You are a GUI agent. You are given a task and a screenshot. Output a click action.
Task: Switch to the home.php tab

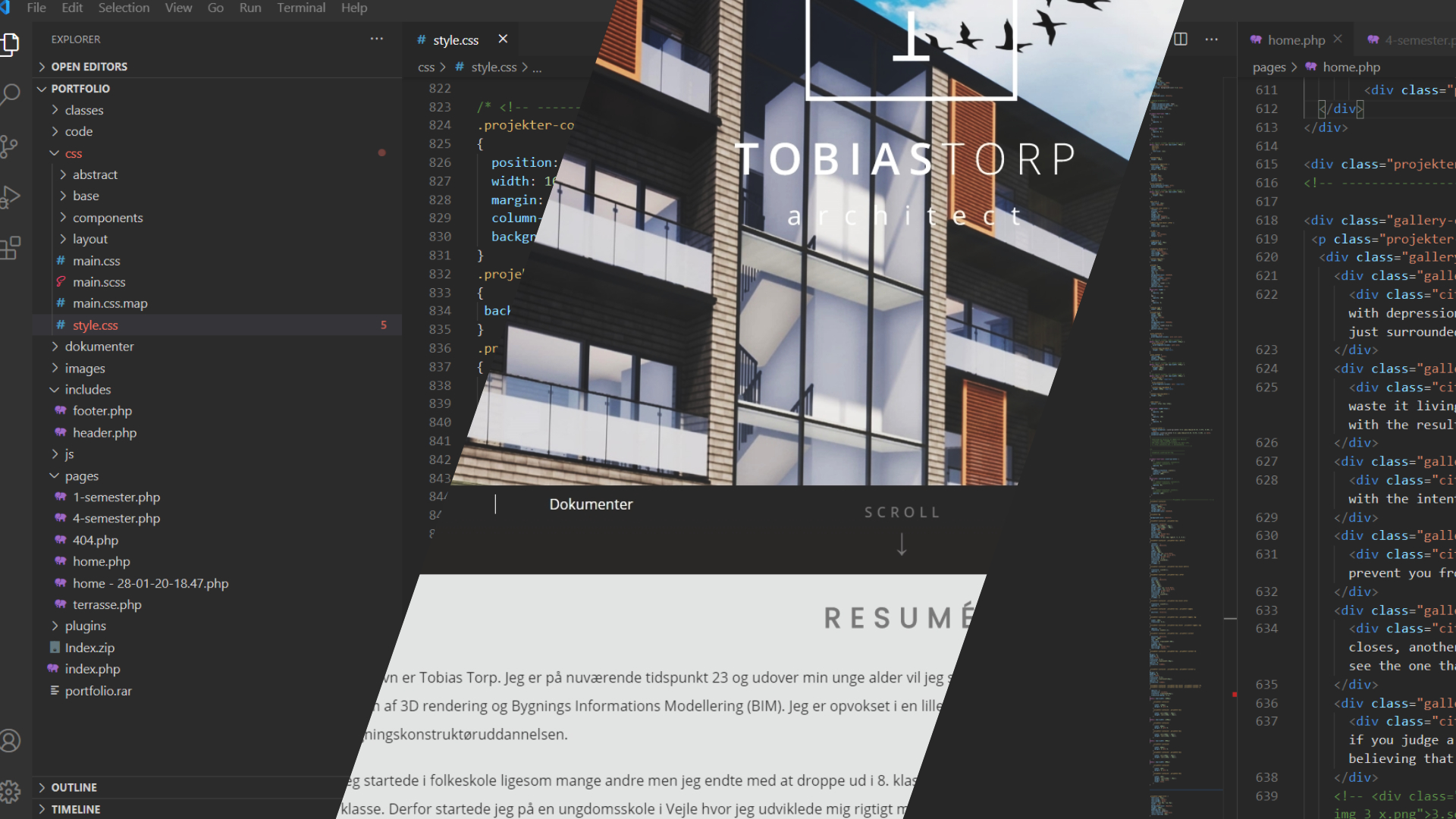click(x=1295, y=40)
